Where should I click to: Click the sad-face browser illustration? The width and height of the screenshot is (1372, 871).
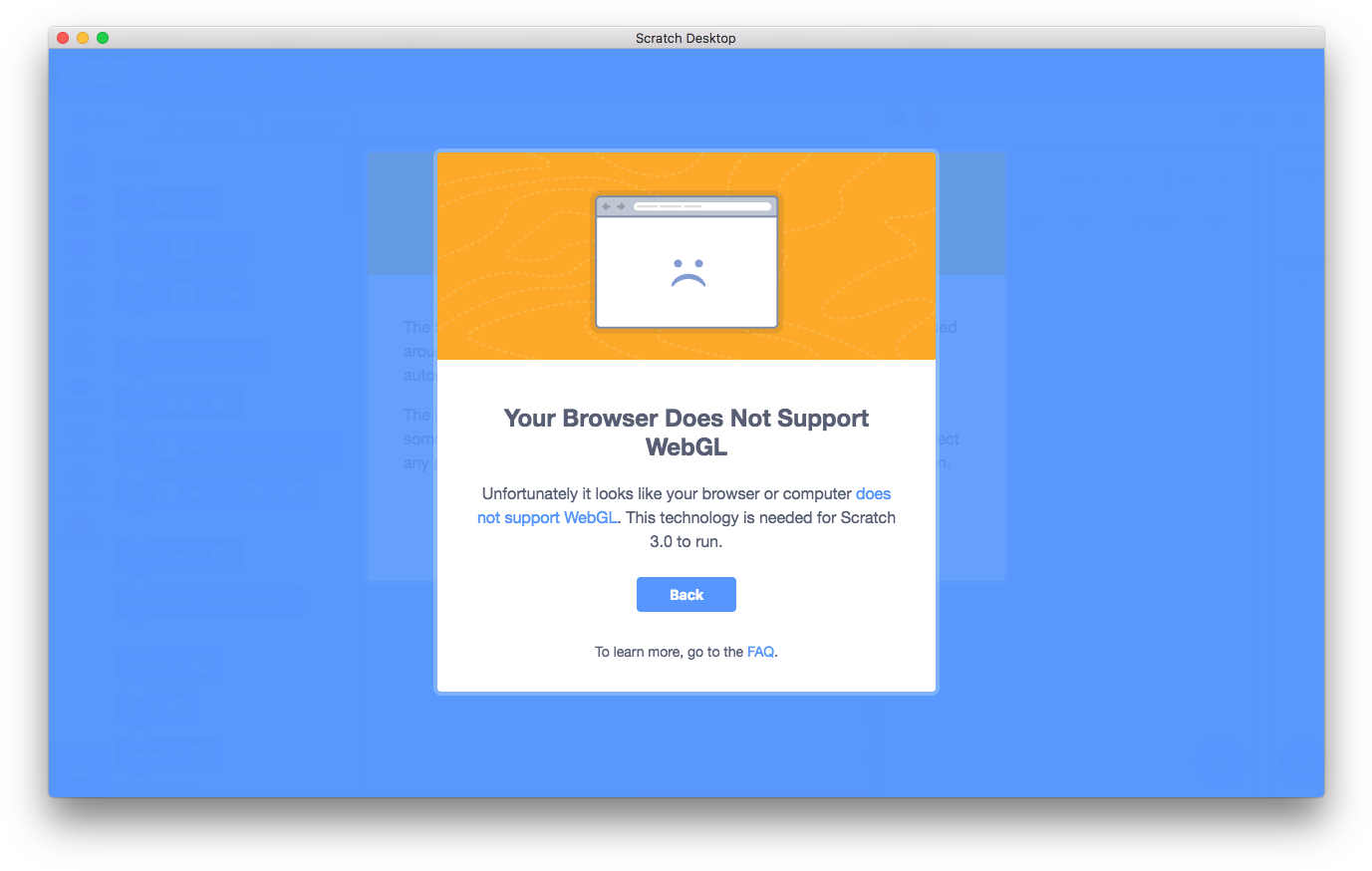click(686, 262)
